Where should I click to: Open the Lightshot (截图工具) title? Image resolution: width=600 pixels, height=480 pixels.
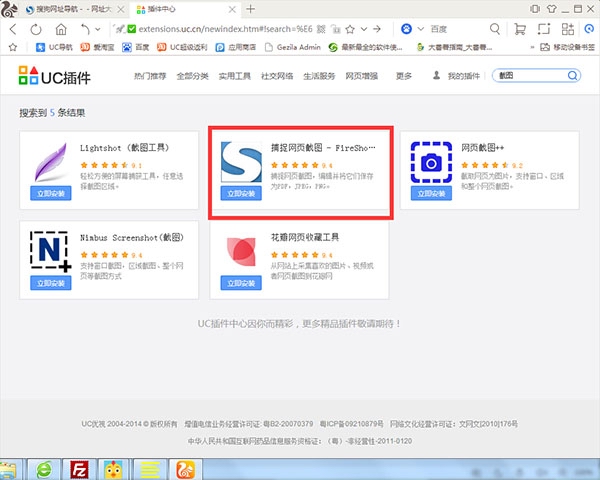(124, 148)
